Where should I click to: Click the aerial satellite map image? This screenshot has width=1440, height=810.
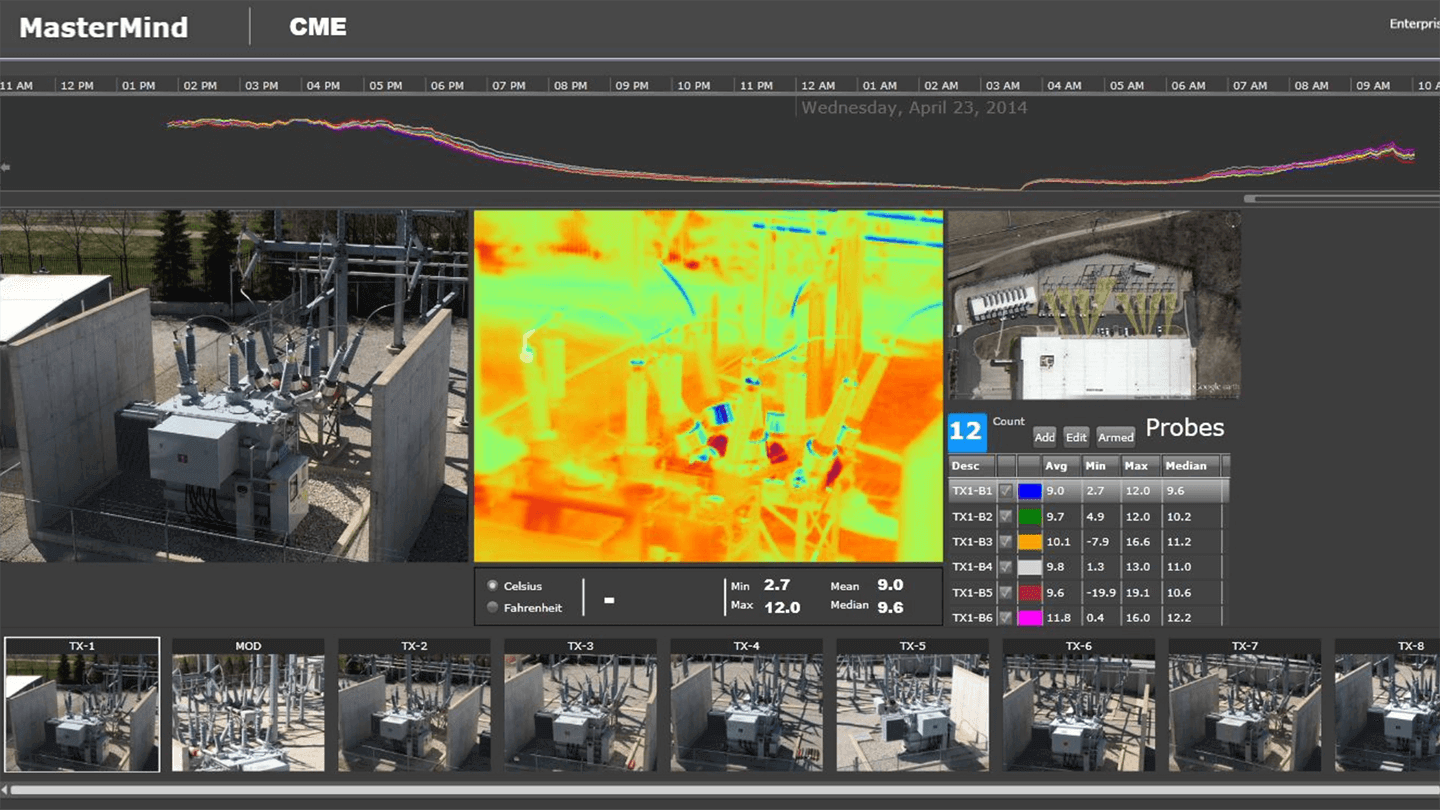tap(1094, 305)
